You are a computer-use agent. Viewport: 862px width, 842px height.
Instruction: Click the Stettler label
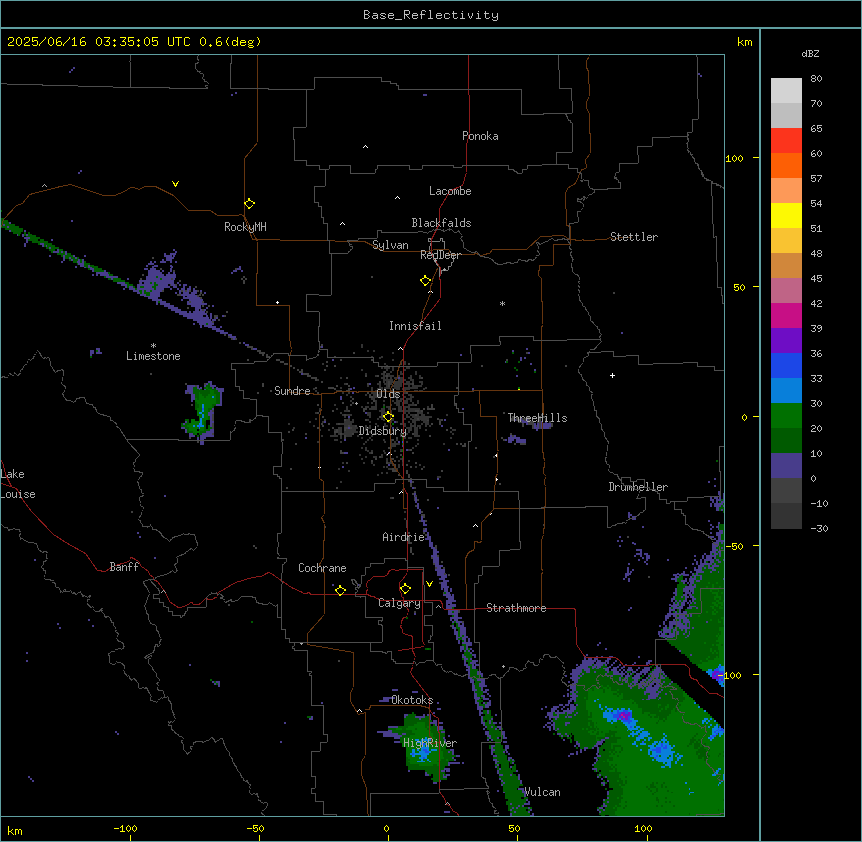(634, 237)
